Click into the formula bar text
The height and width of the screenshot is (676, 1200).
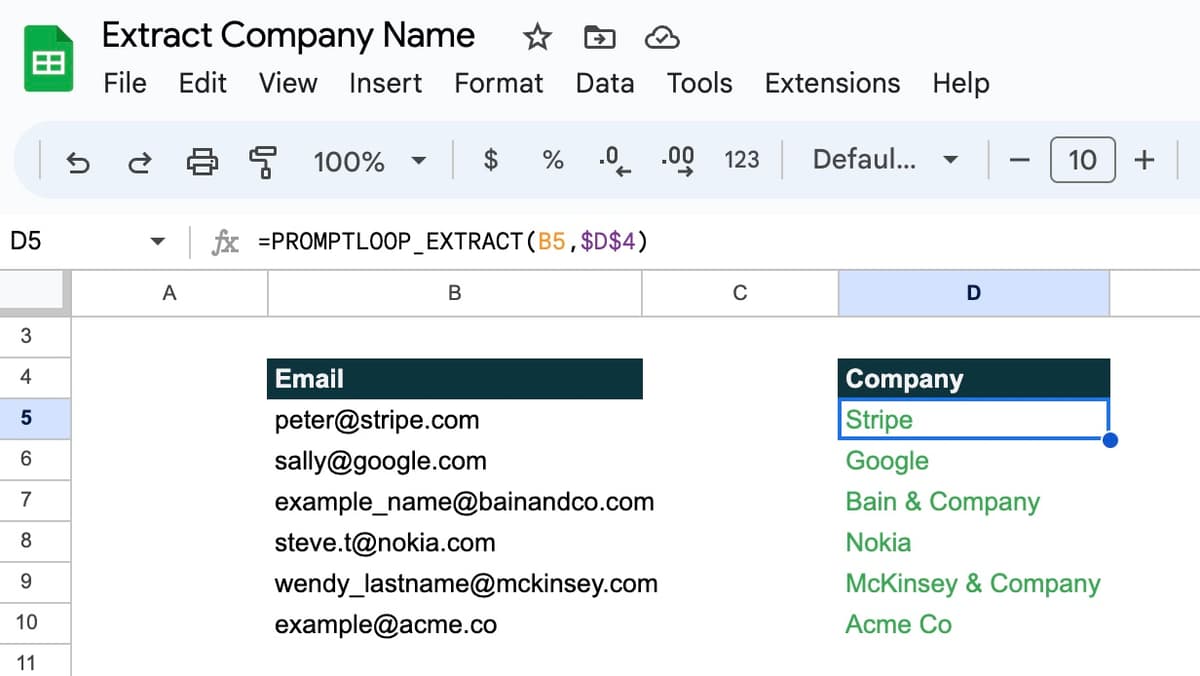tap(453, 241)
